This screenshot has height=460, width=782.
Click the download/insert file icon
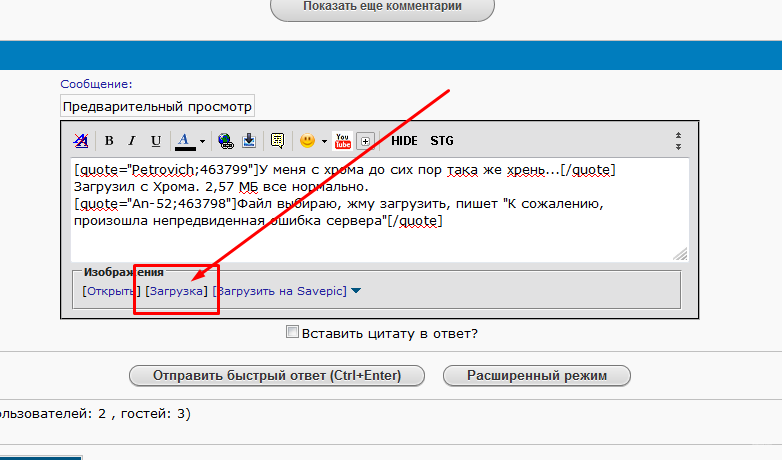point(249,141)
